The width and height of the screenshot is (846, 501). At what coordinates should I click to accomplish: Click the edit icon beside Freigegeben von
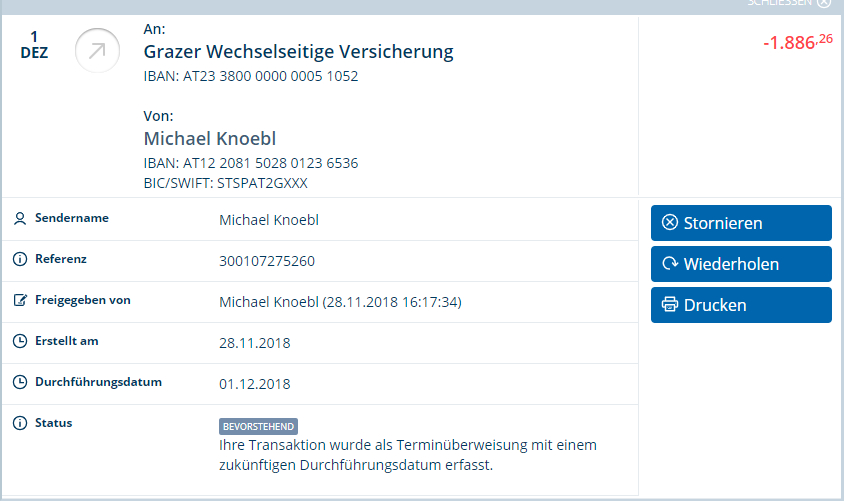(x=20, y=300)
